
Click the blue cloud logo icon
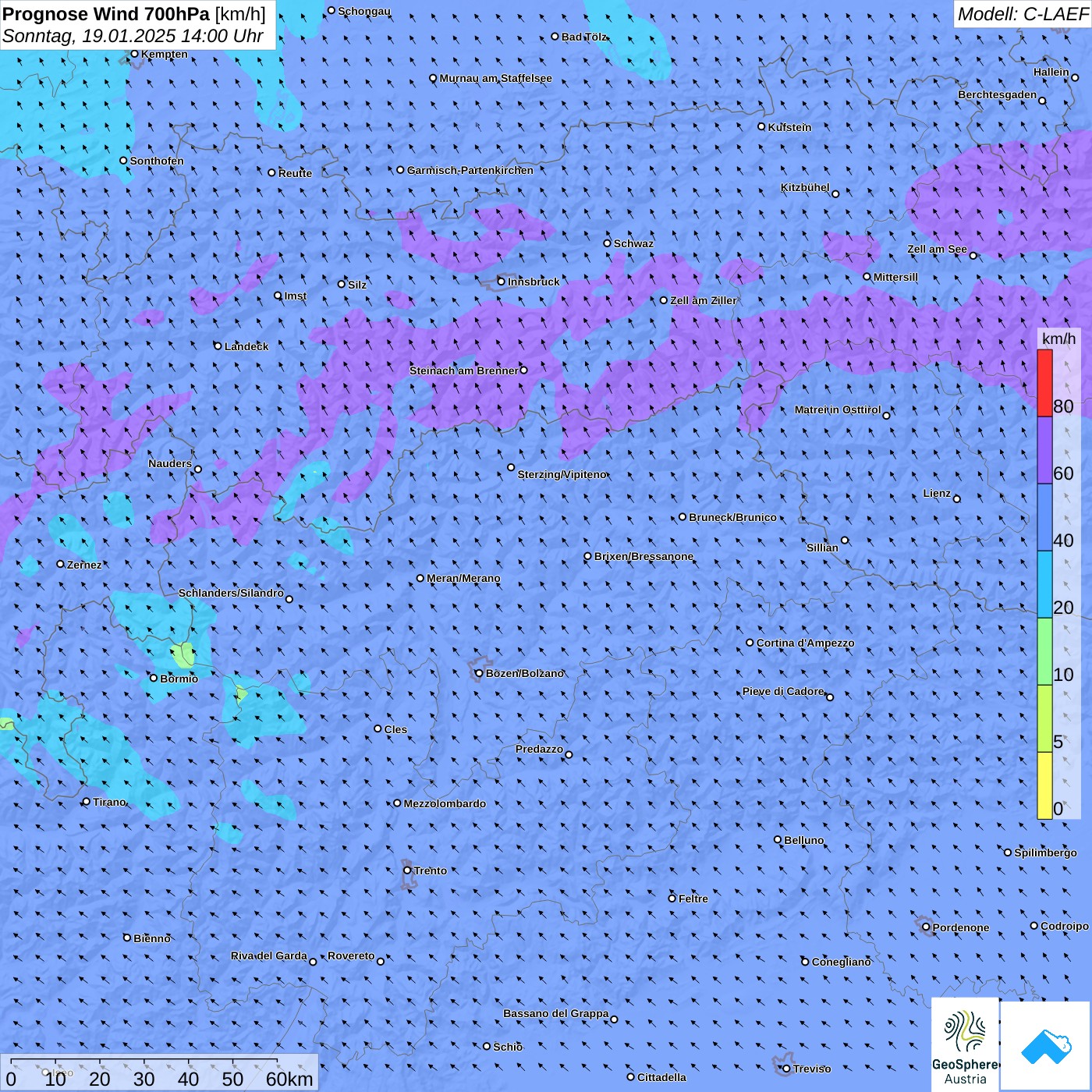click(1046, 1046)
